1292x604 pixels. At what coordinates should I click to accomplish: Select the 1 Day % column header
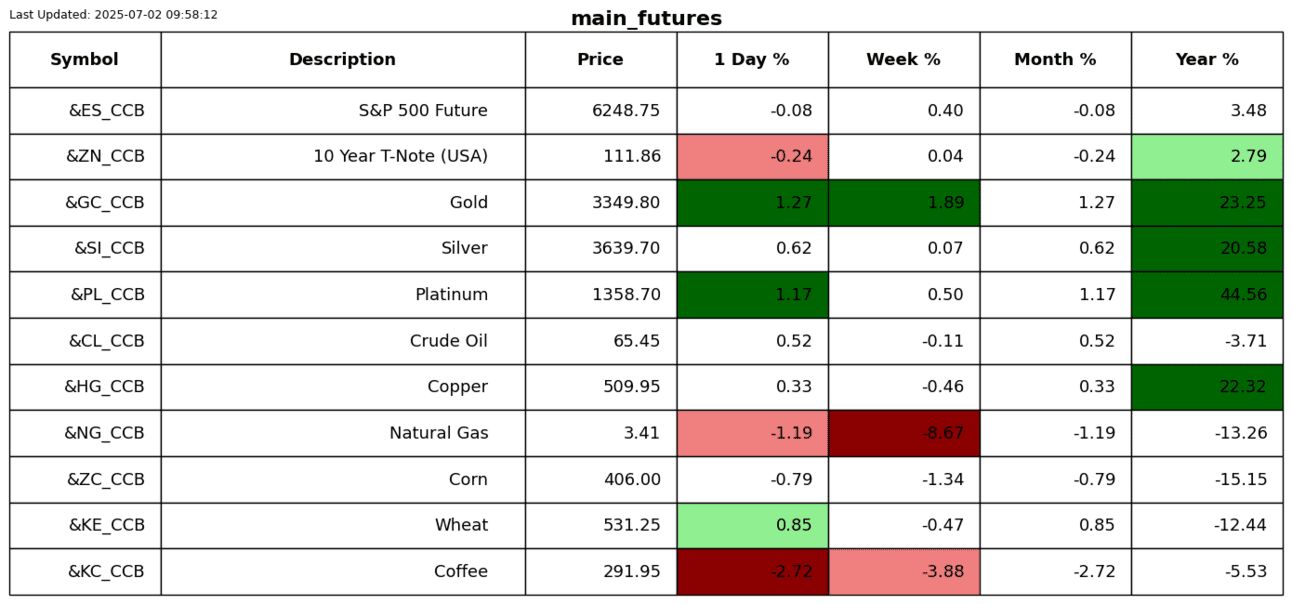point(752,60)
